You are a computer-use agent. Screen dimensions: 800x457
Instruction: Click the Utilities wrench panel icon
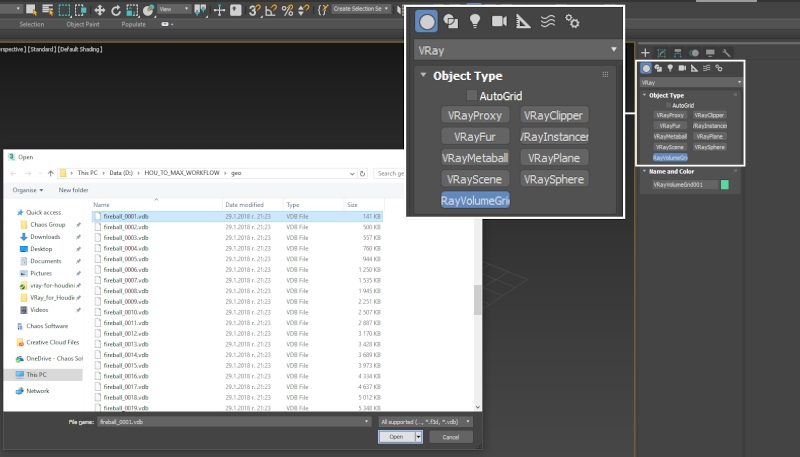(x=727, y=52)
